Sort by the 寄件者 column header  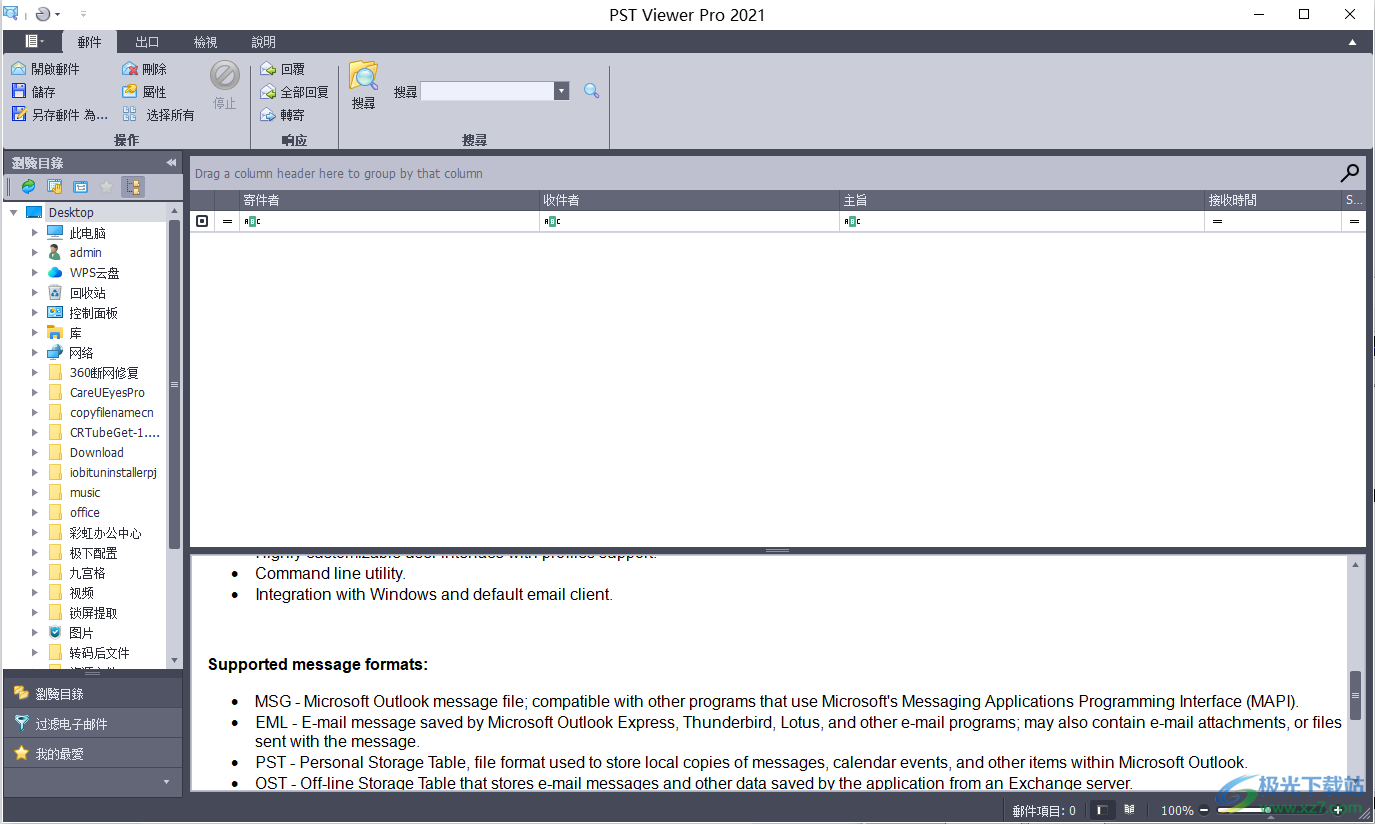point(389,200)
